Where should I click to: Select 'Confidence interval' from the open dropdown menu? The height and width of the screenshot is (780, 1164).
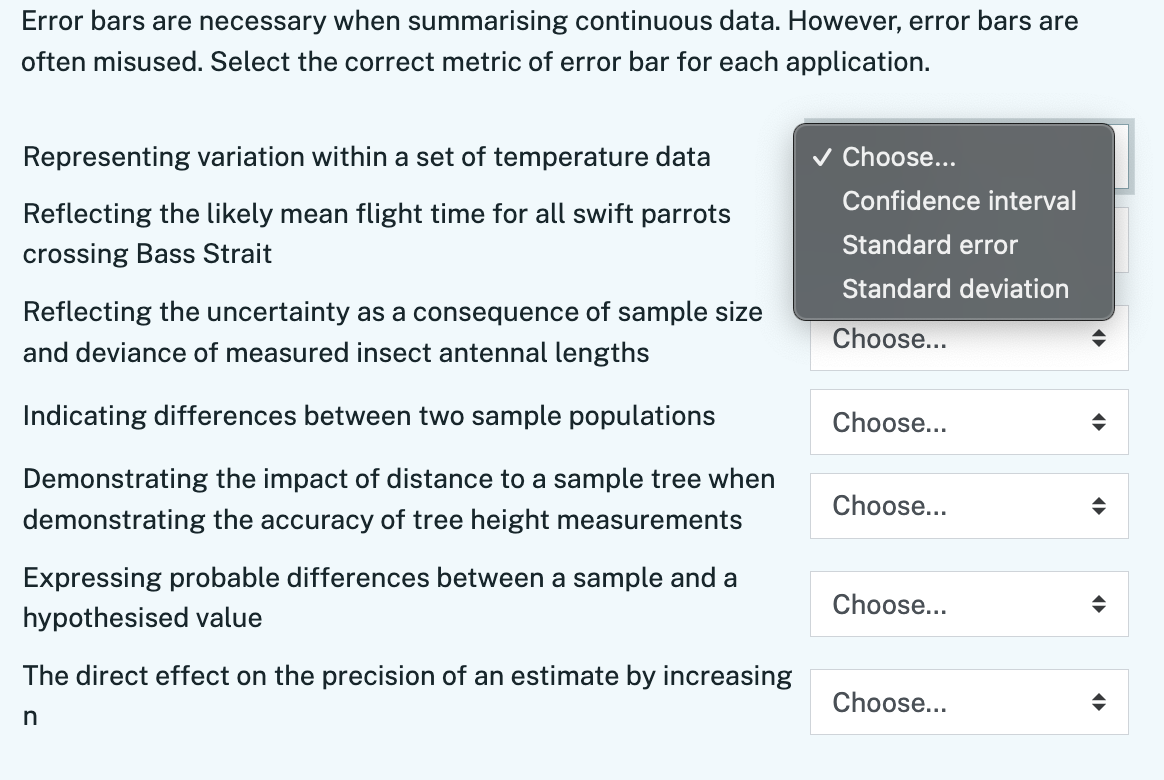[x=958, y=200]
